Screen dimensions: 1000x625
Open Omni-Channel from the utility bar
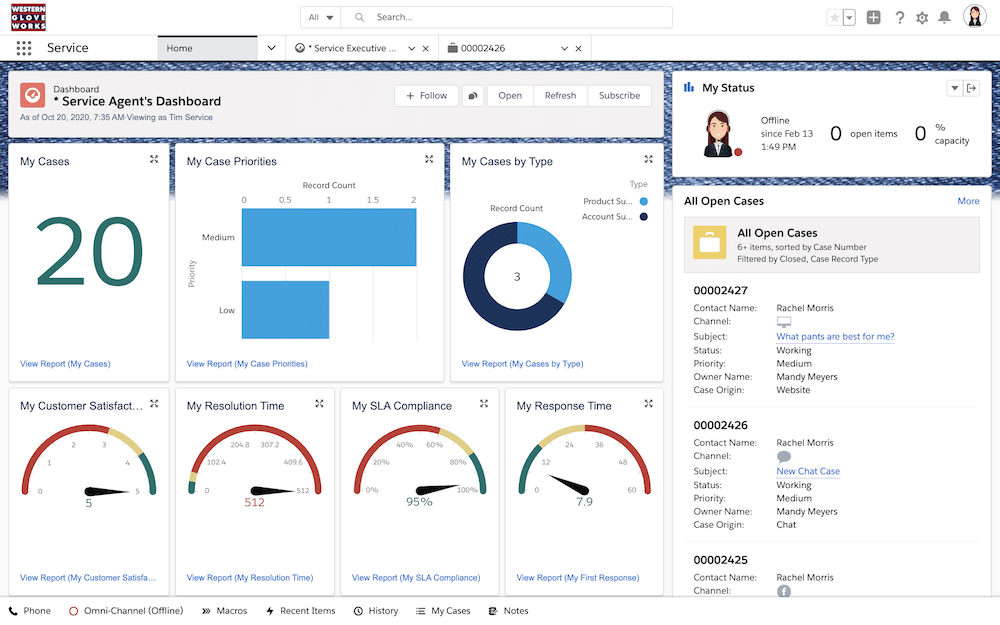125,610
